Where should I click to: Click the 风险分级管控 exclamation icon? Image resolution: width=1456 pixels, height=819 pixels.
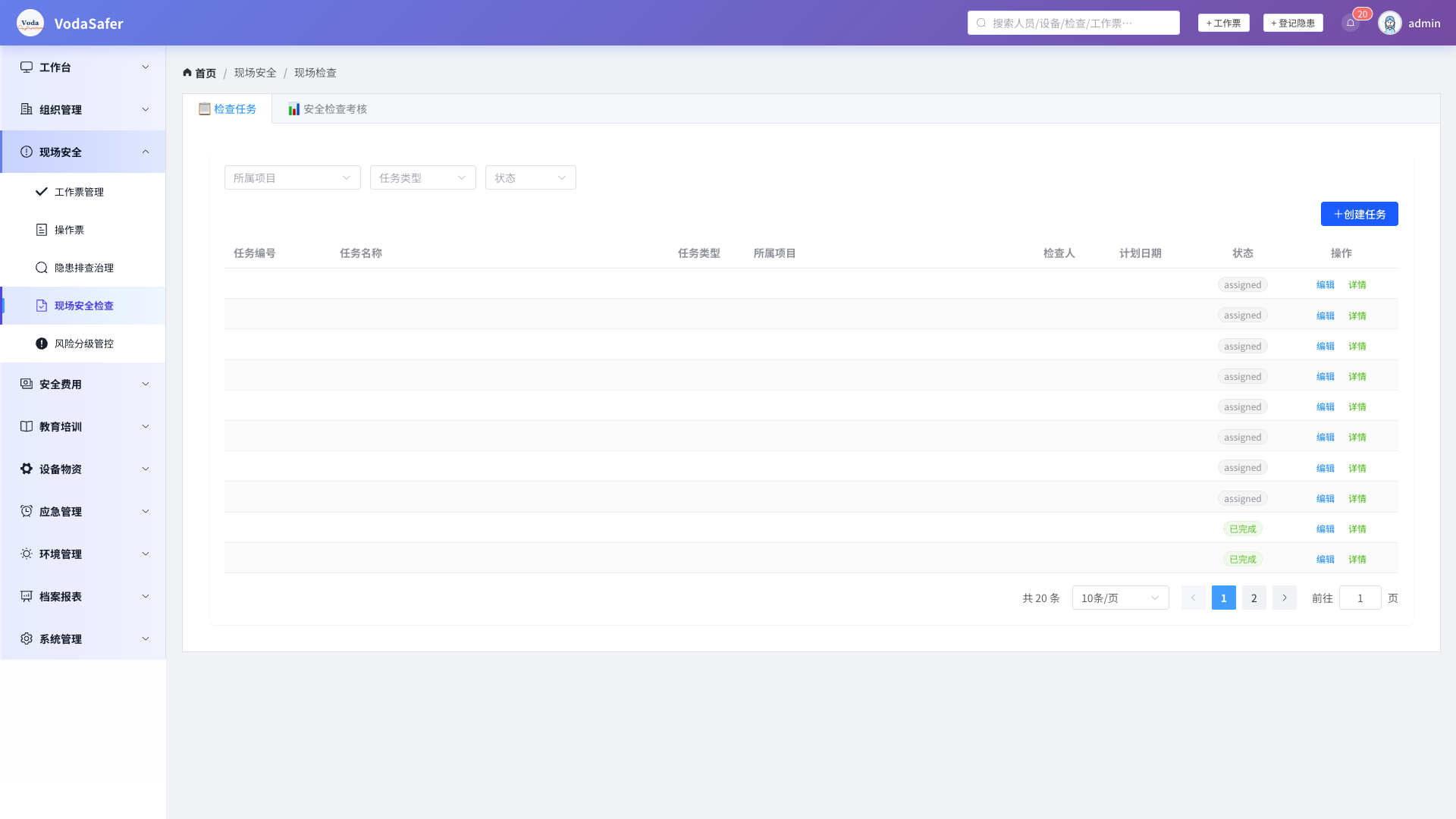(42, 344)
